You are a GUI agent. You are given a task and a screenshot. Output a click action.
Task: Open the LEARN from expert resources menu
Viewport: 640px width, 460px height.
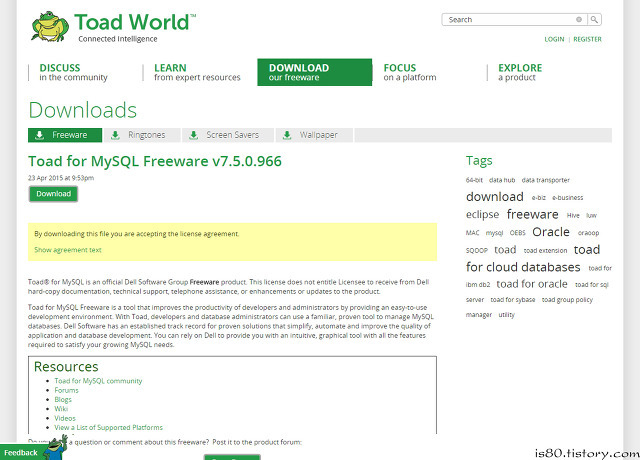197,72
